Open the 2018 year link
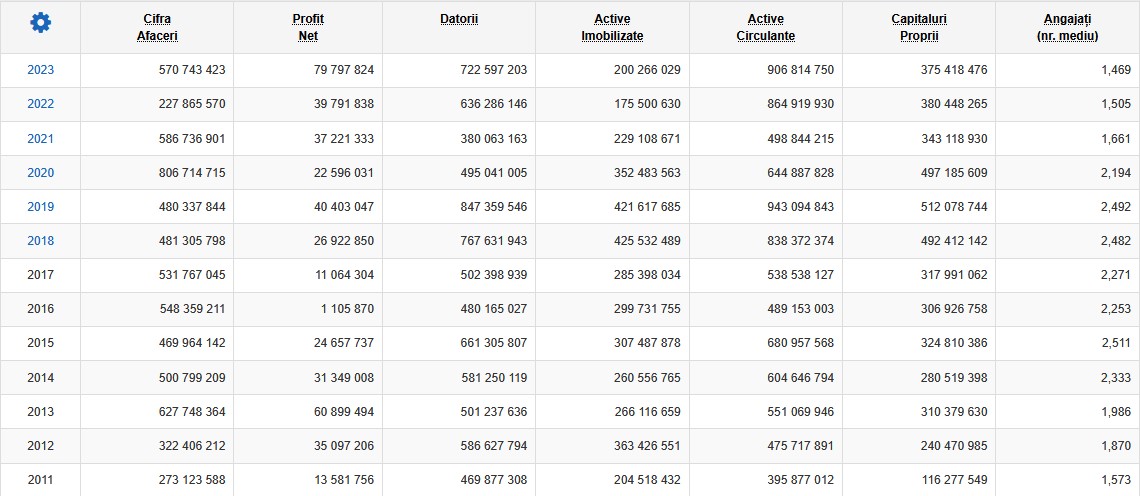The height and width of the screenshot is (496, 1140). click(40, 241)
